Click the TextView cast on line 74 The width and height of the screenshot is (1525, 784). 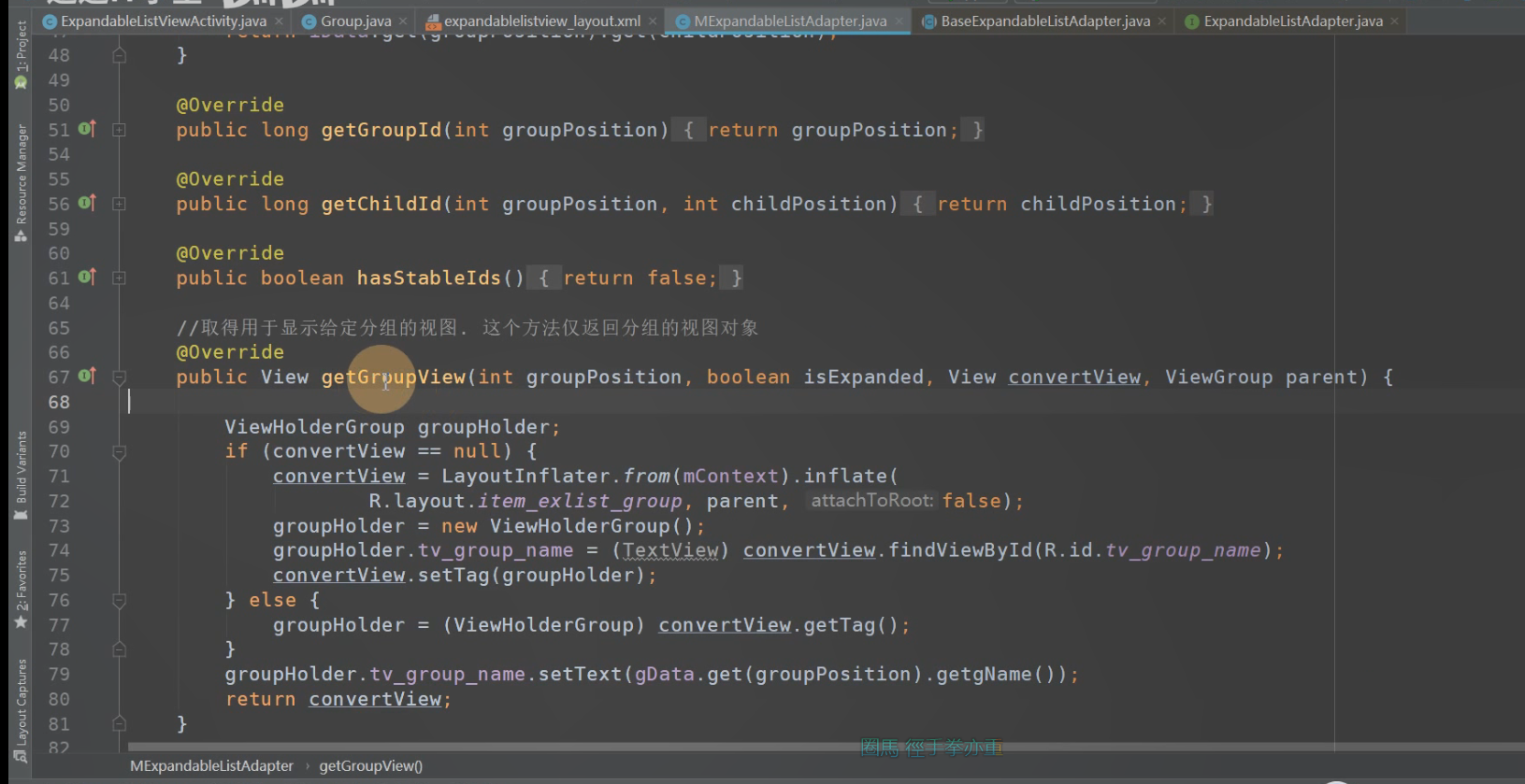(x=670, y=550)
